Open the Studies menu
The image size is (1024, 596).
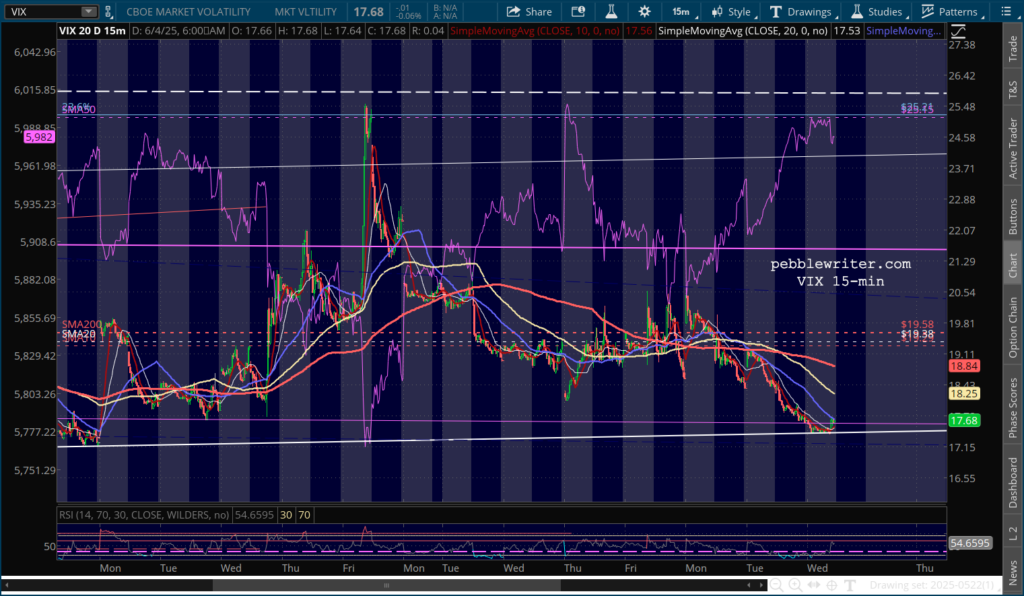[876, 12]
